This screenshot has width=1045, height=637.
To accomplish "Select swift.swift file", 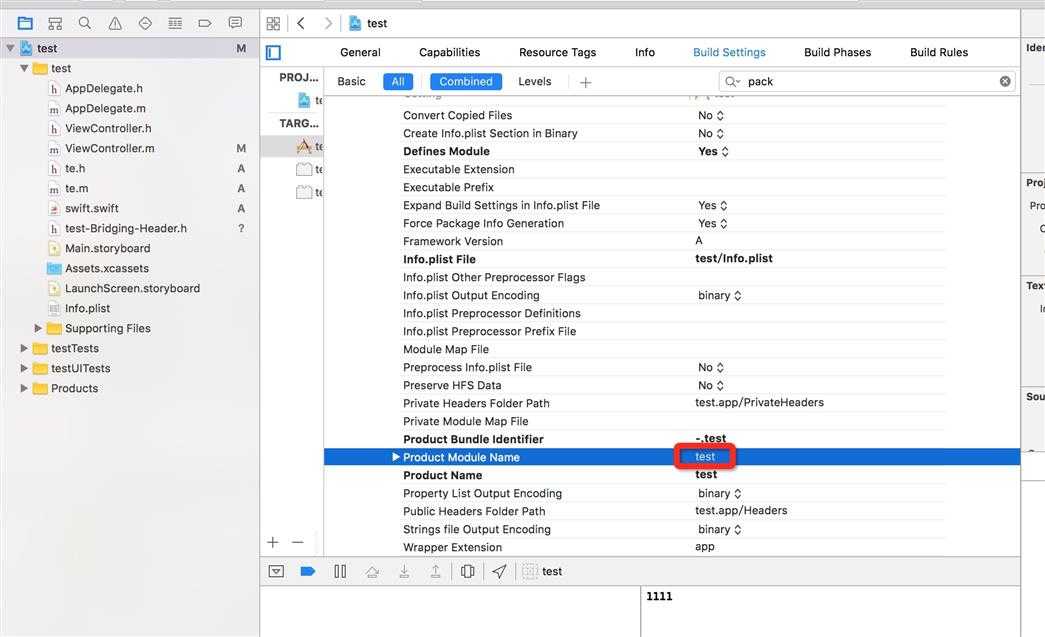I will pos(91,208).
